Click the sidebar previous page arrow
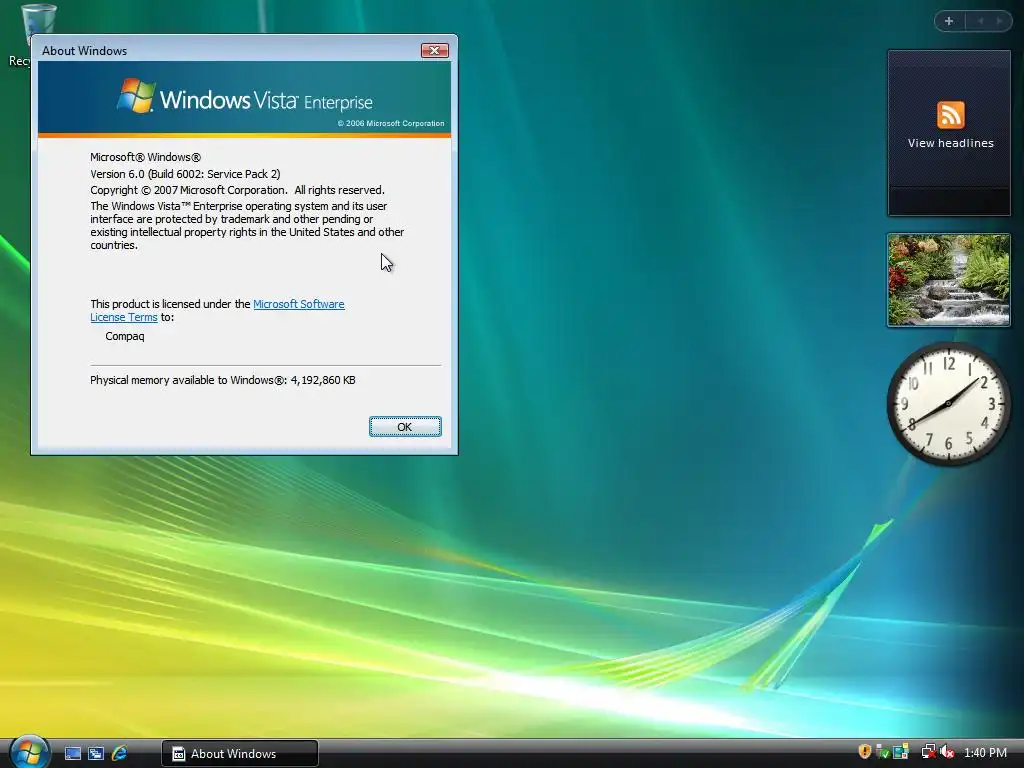This screenshot has height=768, width=1024. click(x=980, y=21)
